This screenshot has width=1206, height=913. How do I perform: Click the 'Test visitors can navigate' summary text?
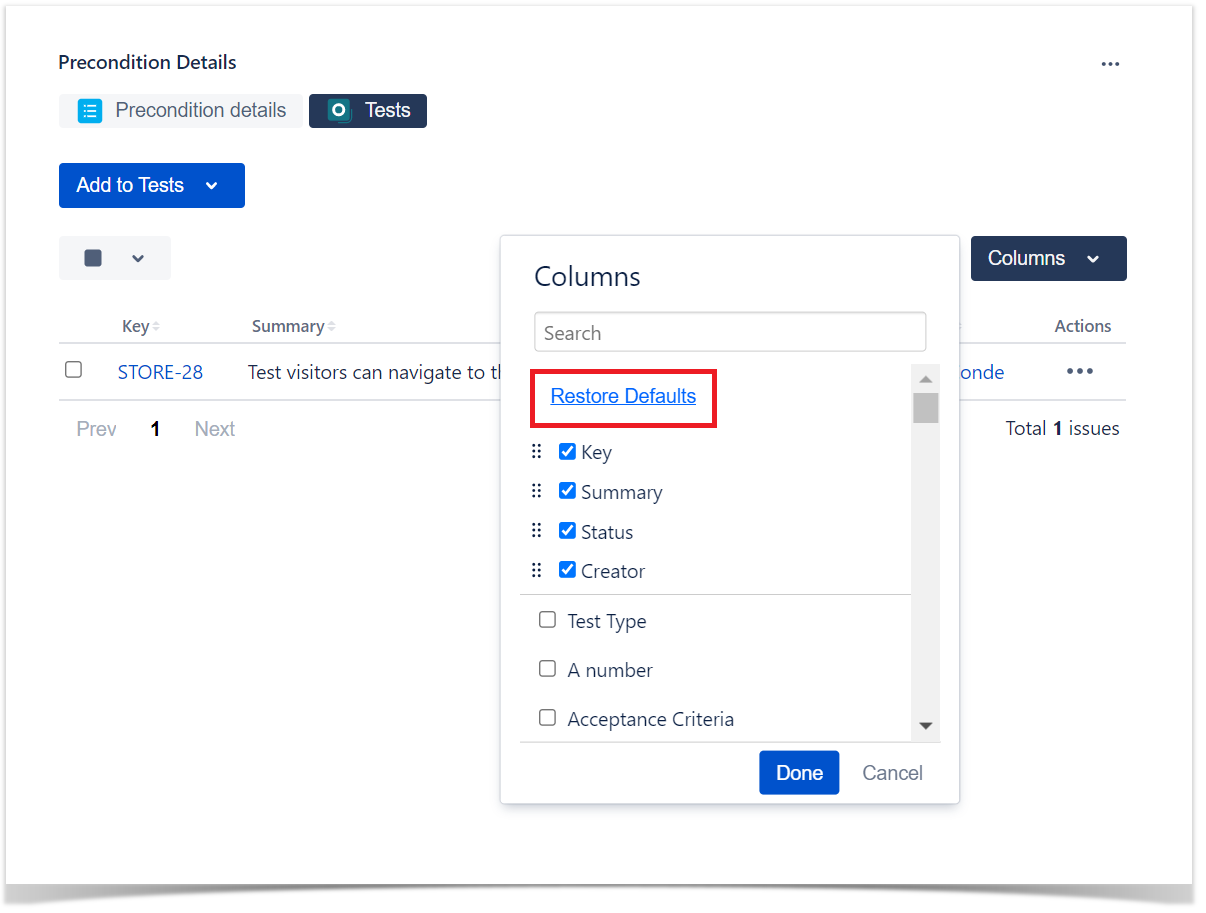[x=374, y=372]
